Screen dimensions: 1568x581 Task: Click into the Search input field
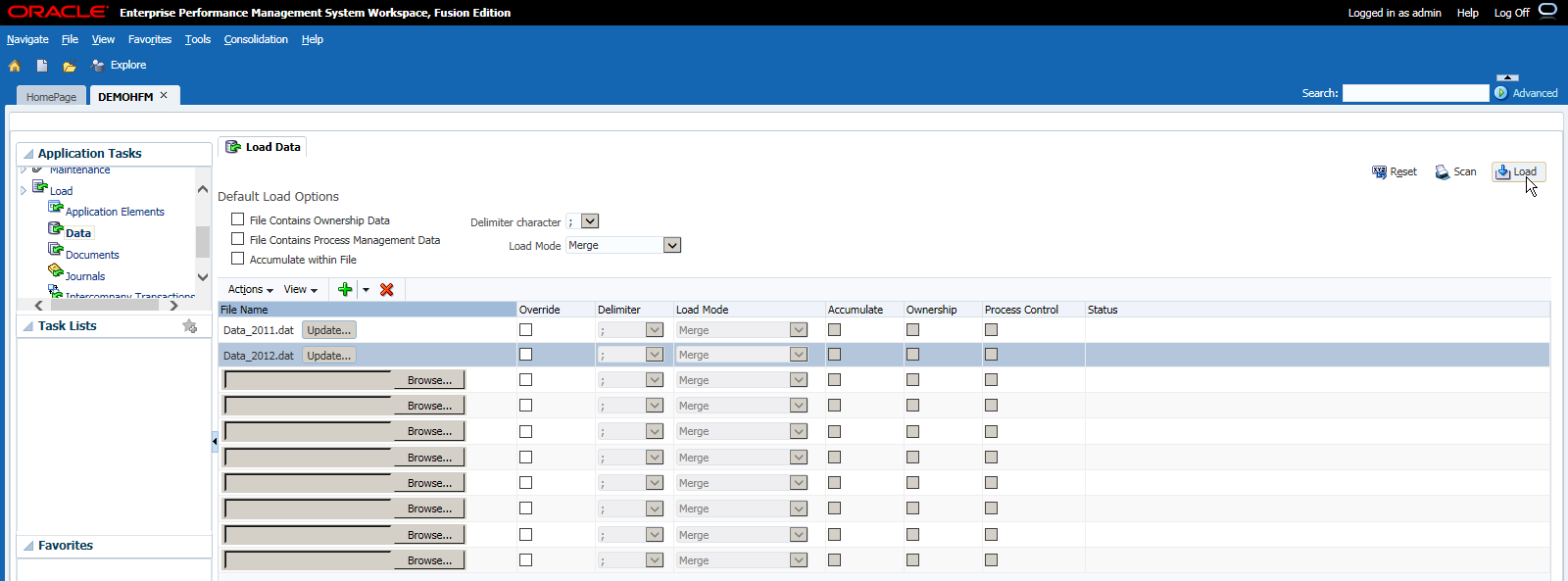tap(1415, 93)
